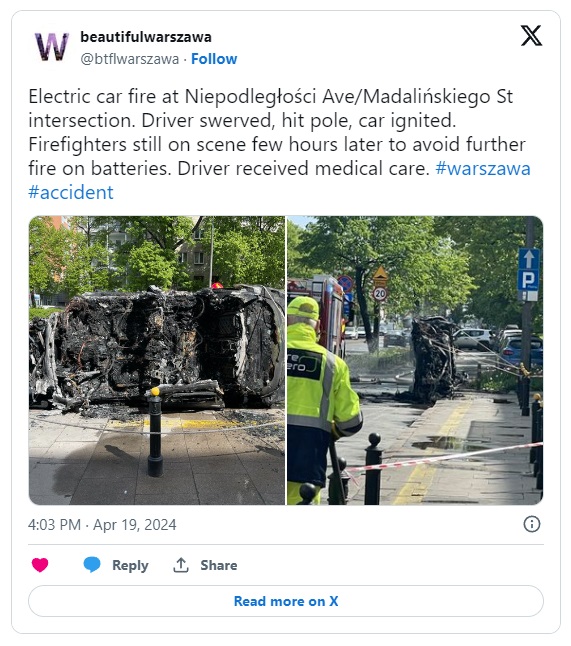
Task: Click the Reply text label
Action: coord(130,565)
